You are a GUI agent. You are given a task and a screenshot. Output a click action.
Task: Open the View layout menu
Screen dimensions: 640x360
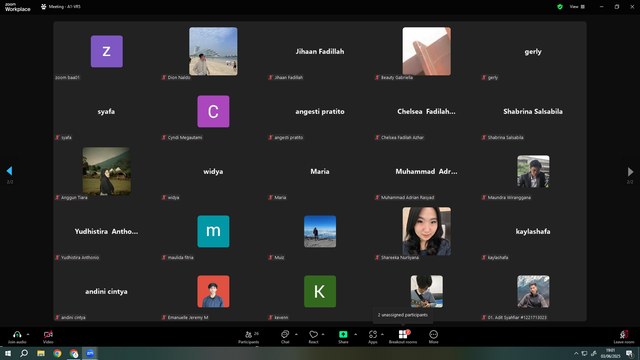(577, 7)
